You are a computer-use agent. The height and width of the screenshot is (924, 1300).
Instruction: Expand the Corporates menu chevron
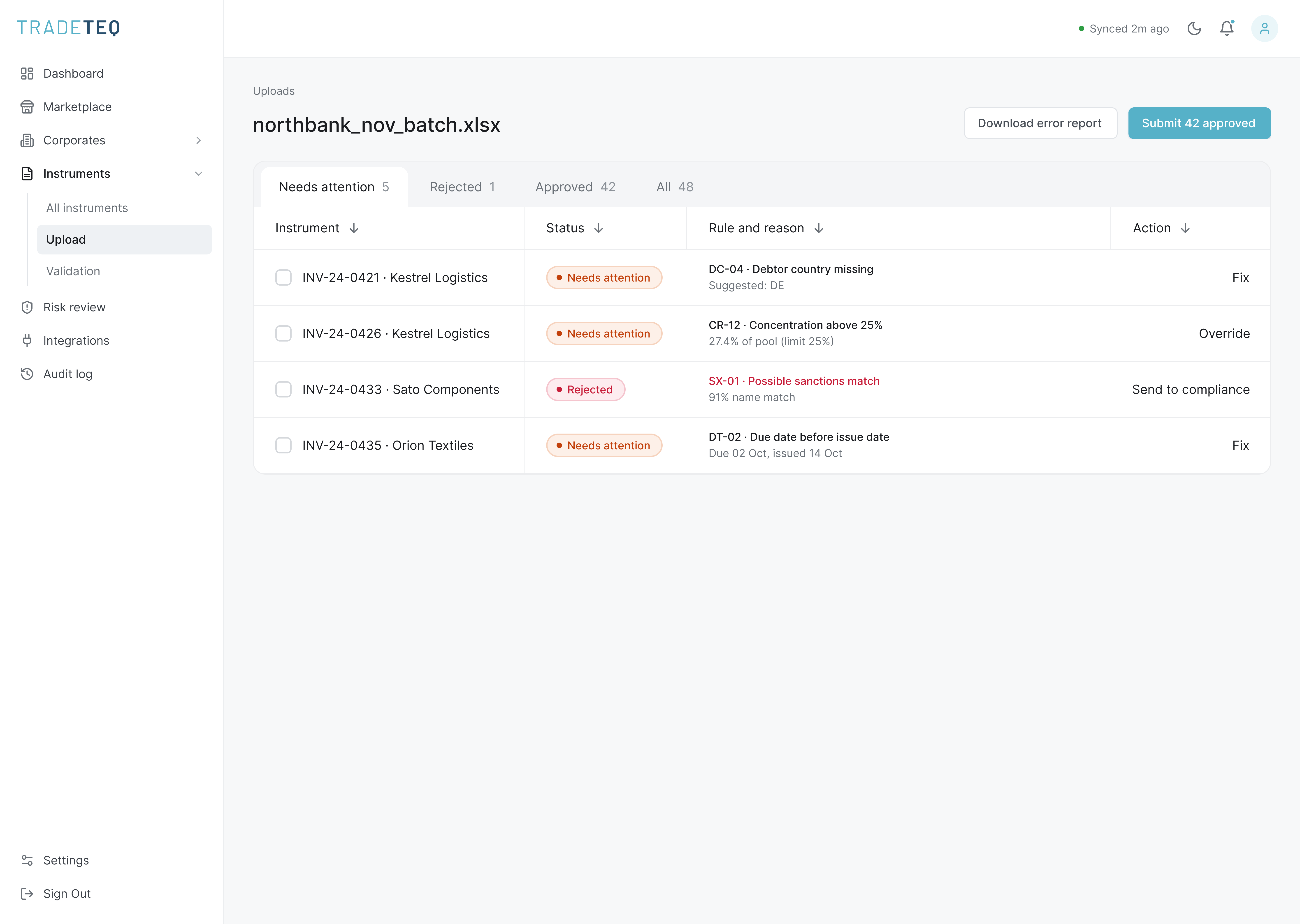coord(198,141)
